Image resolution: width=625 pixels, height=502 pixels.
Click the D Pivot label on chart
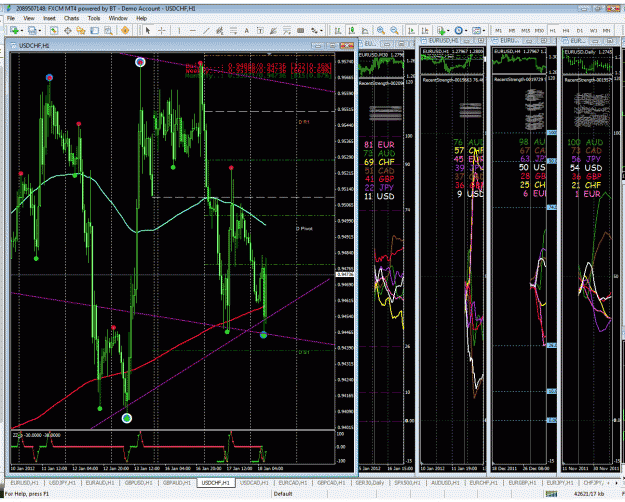[x=304, y=229]
